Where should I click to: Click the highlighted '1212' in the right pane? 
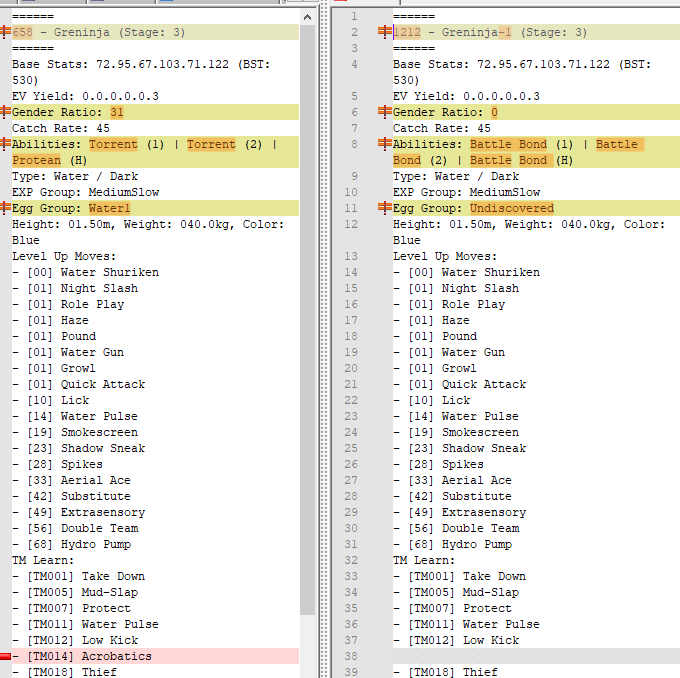[407, 32]
